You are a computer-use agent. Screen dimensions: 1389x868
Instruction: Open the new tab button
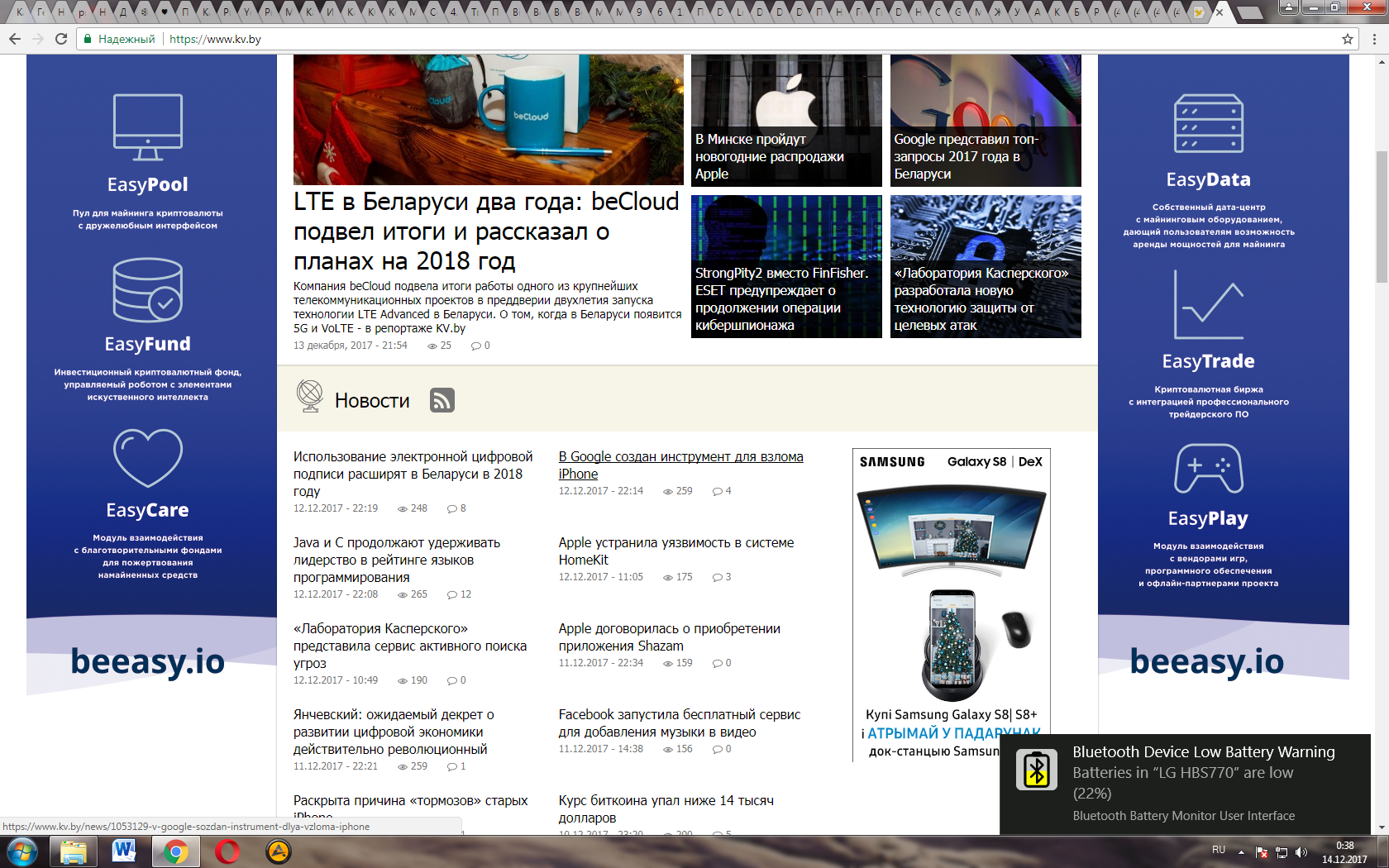point(1250,12)
